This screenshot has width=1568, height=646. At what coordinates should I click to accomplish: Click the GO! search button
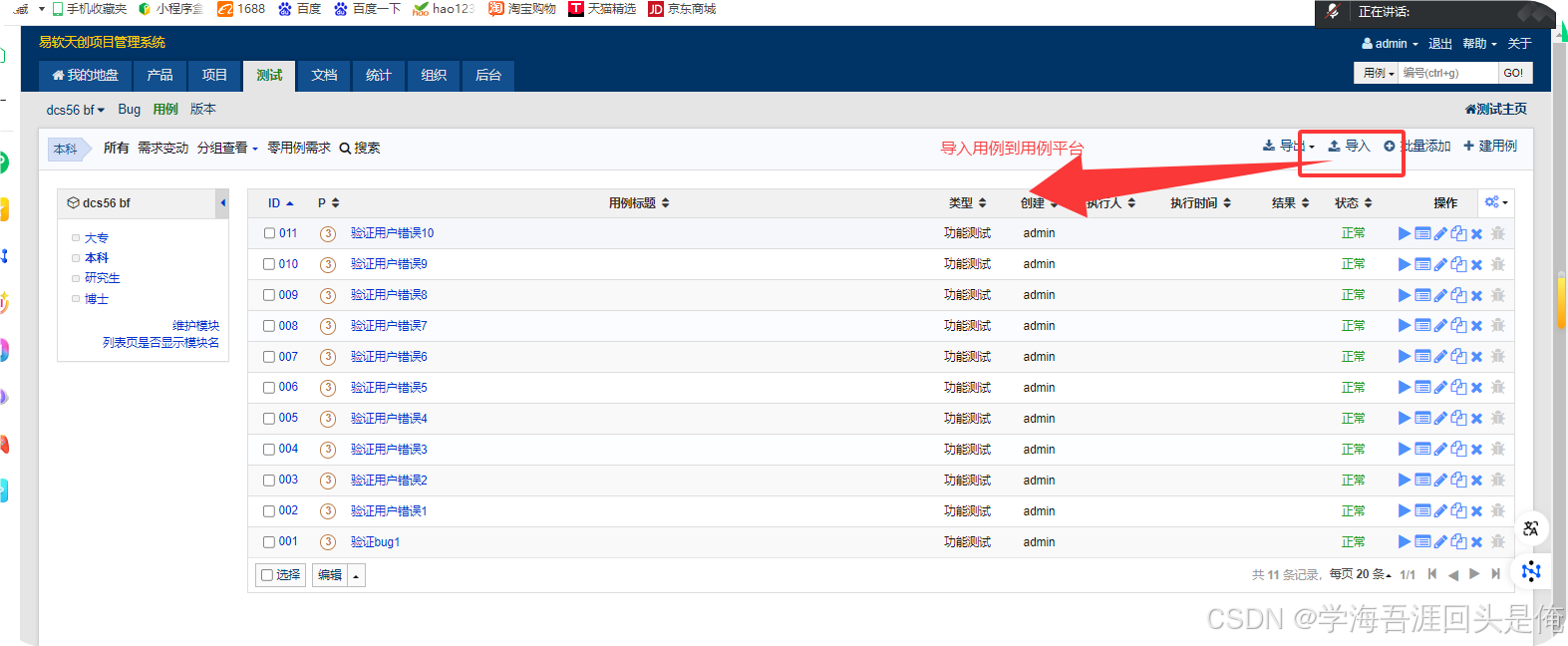coord(1513,73)
